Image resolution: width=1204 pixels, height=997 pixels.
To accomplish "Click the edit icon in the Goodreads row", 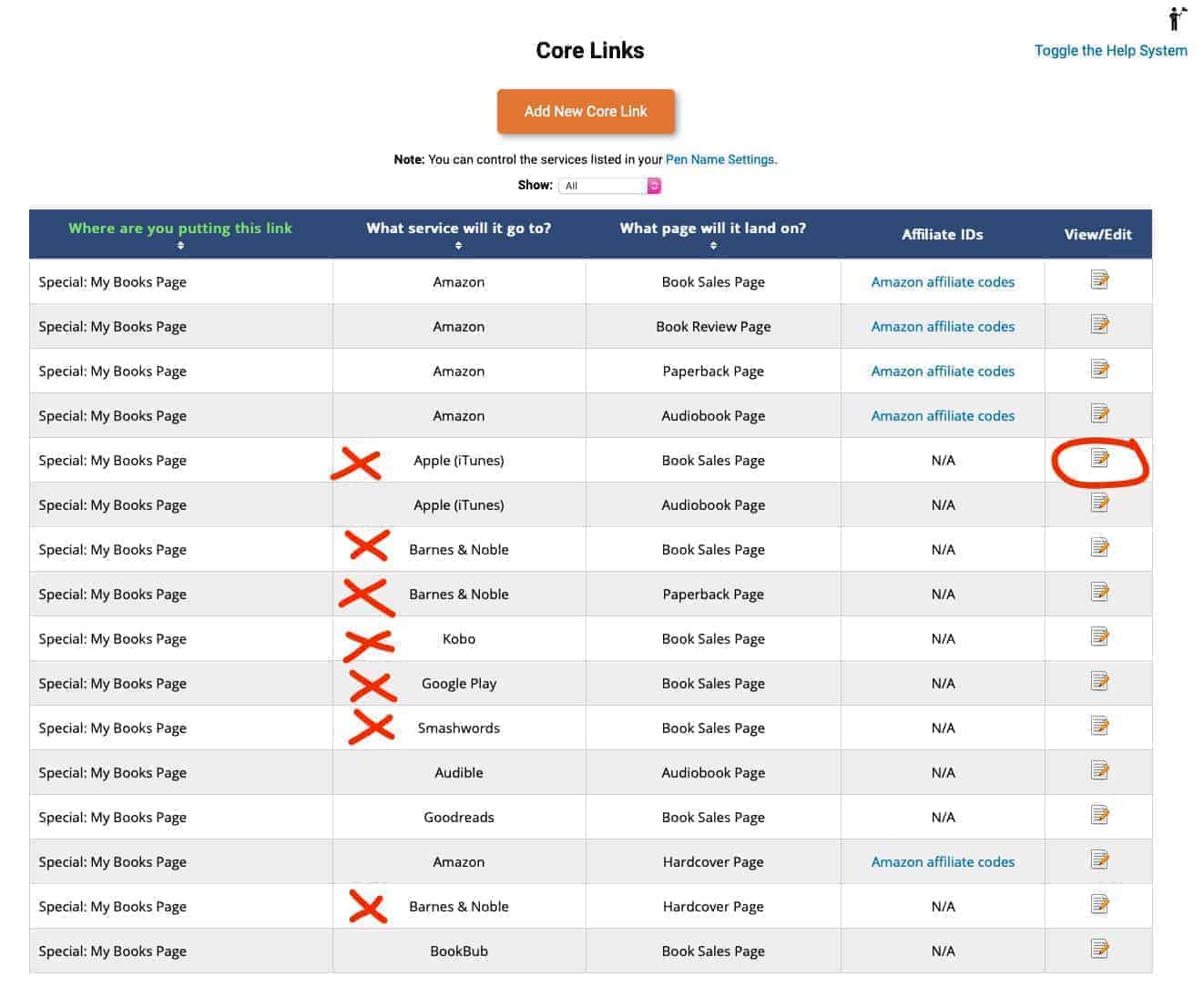I will pyautogui.click(x=1099, y=815).
